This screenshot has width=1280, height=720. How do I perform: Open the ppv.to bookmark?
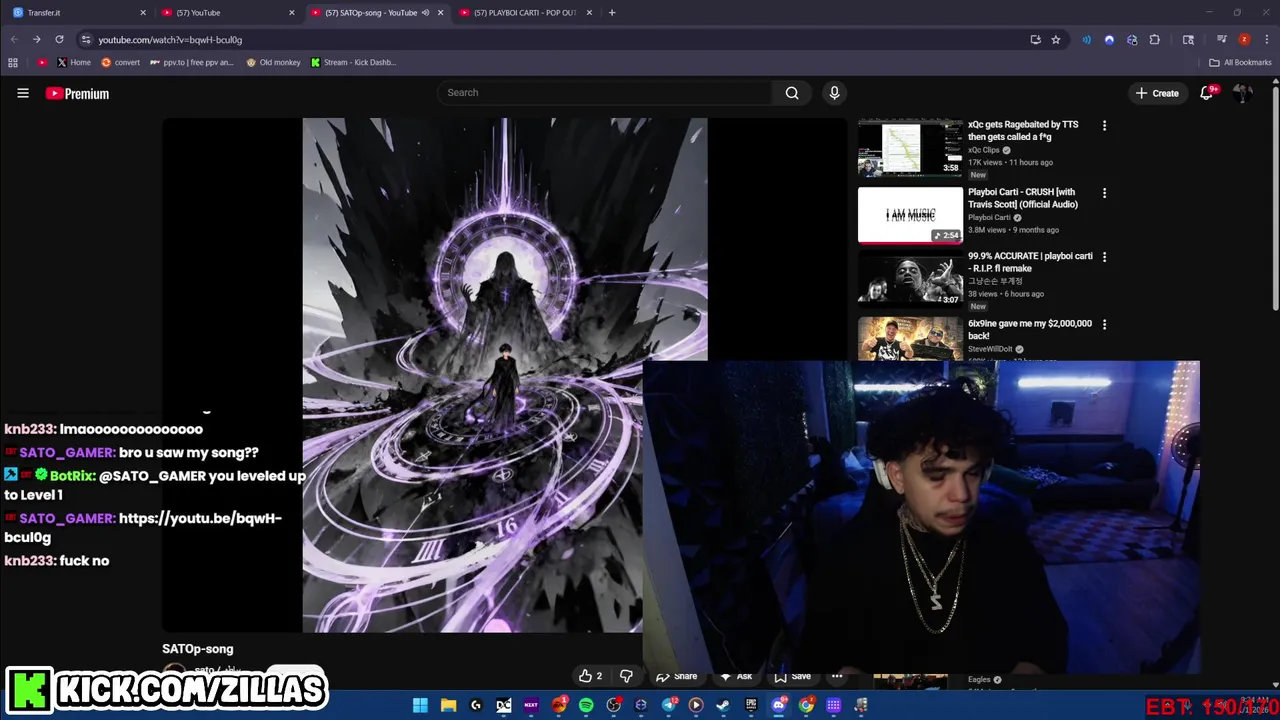pyautogui.click(x=191, y=62)
